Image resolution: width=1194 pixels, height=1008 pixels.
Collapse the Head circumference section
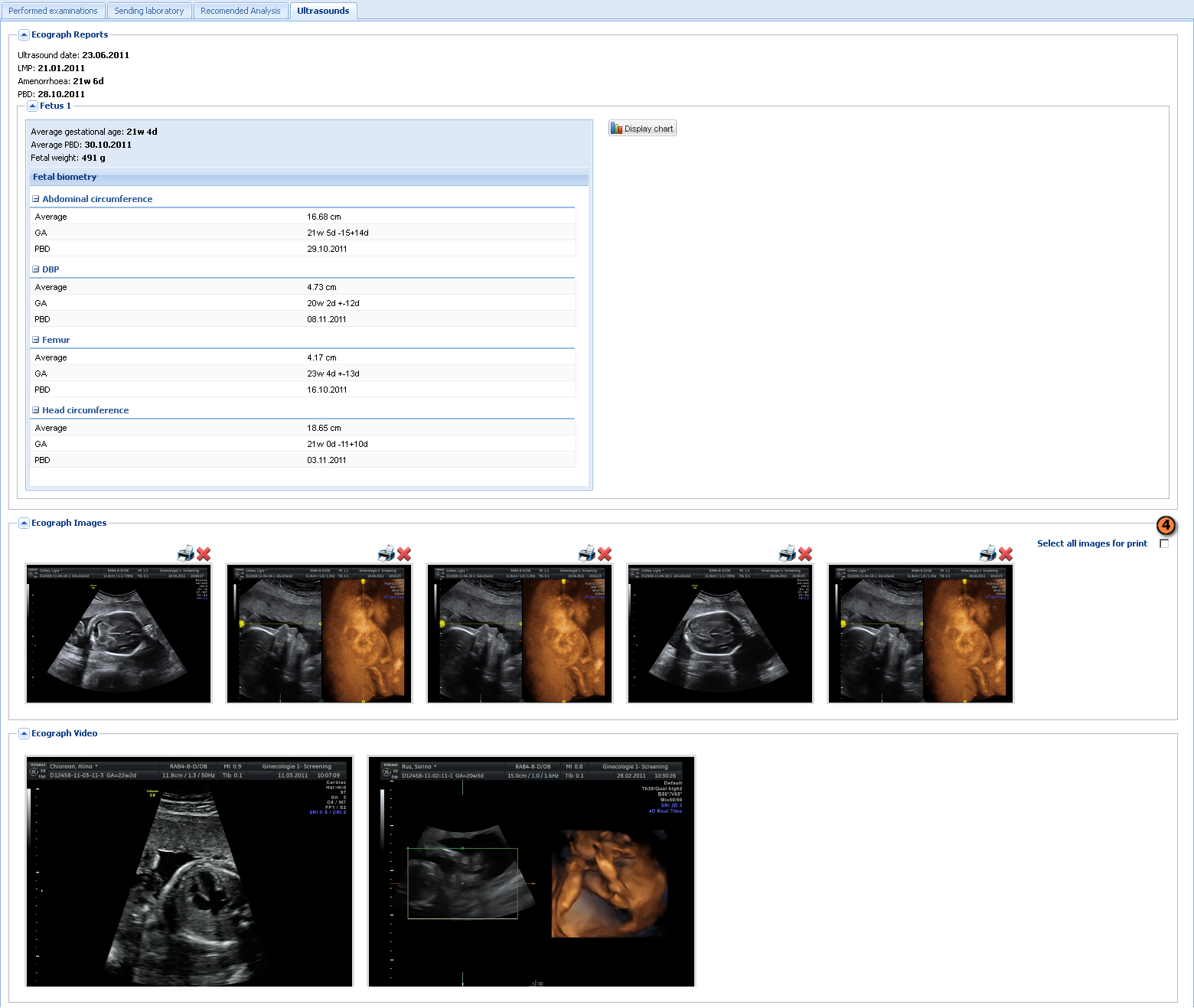coord(35,410)
